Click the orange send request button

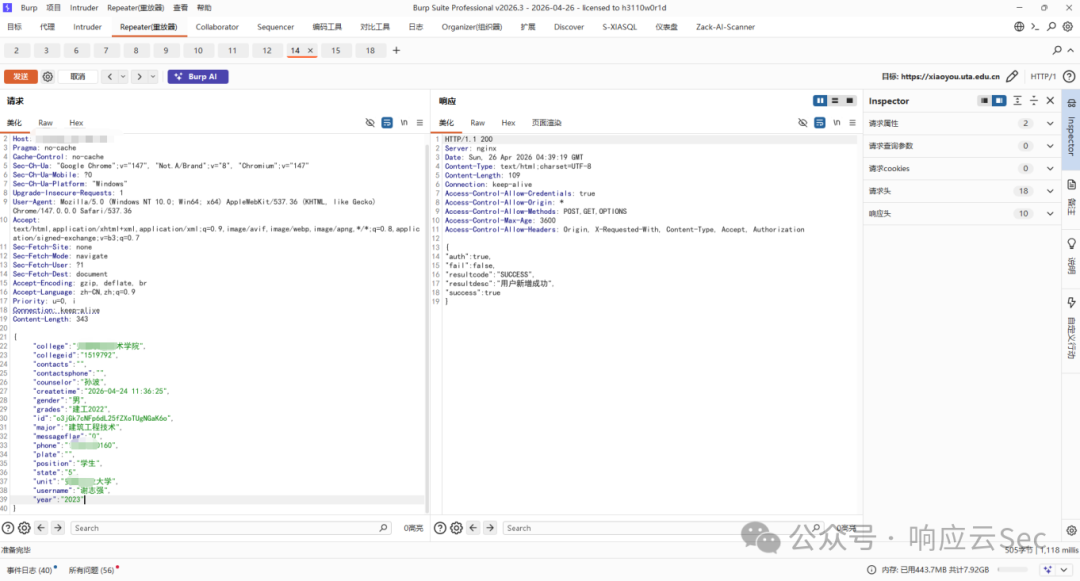[x=21, y=76]
